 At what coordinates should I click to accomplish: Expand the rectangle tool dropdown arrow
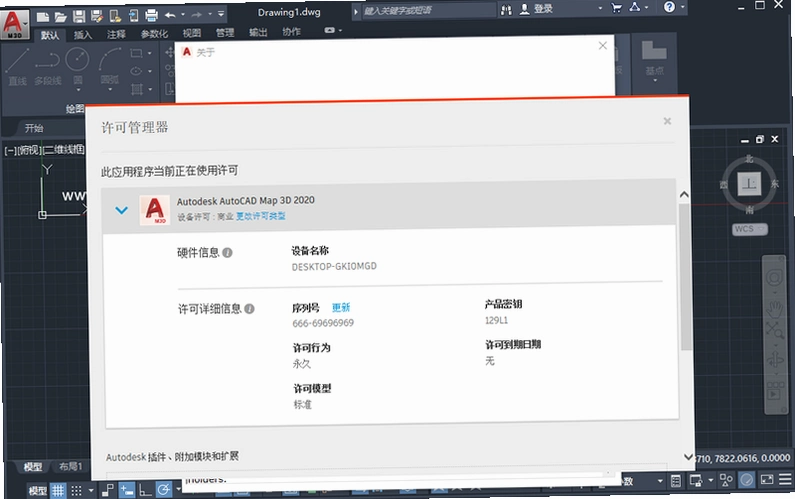click(150, 53)
